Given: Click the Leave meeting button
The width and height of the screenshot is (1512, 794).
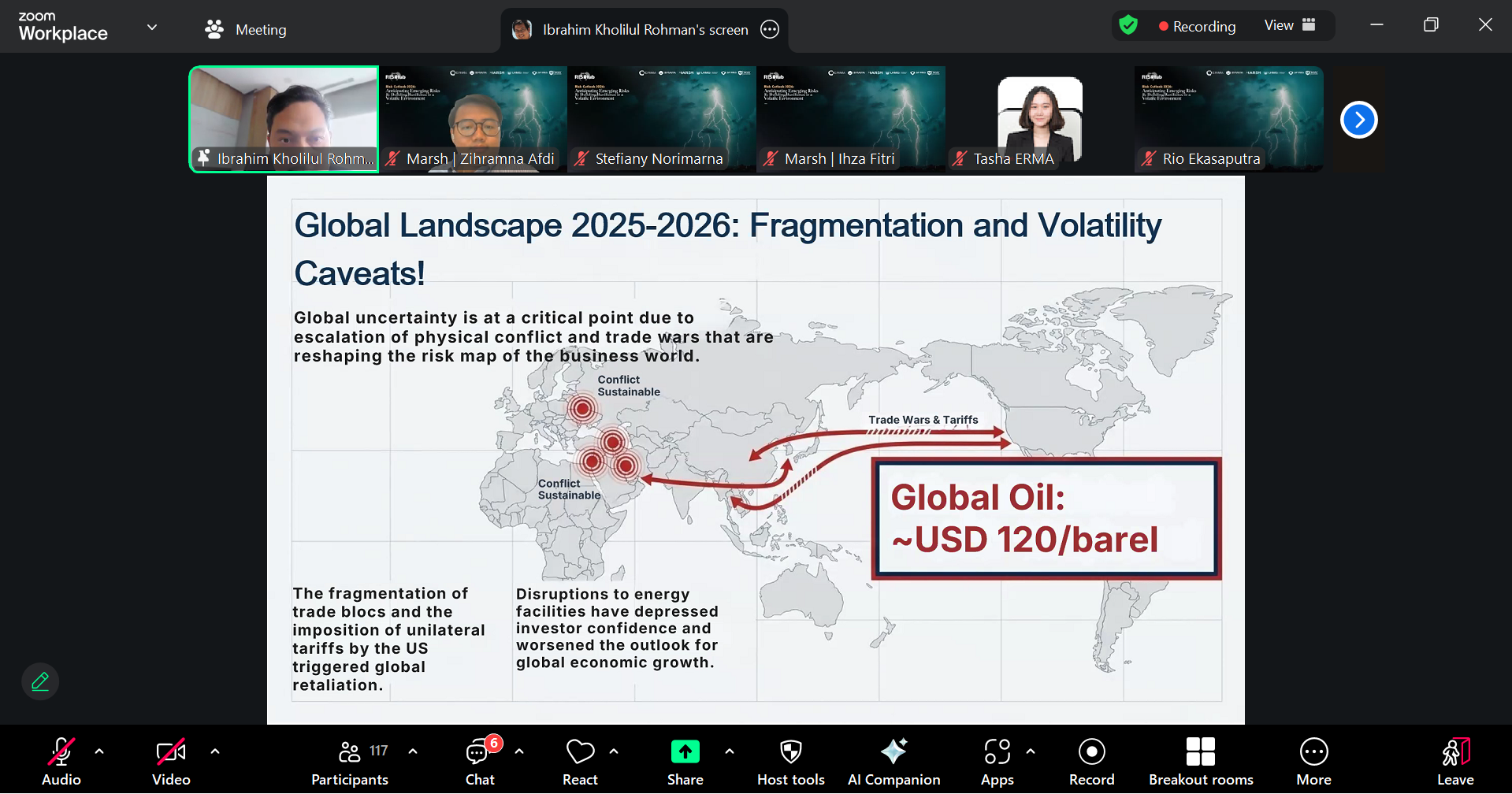Looking at the screenshot, I should [x=1454, y=761].
